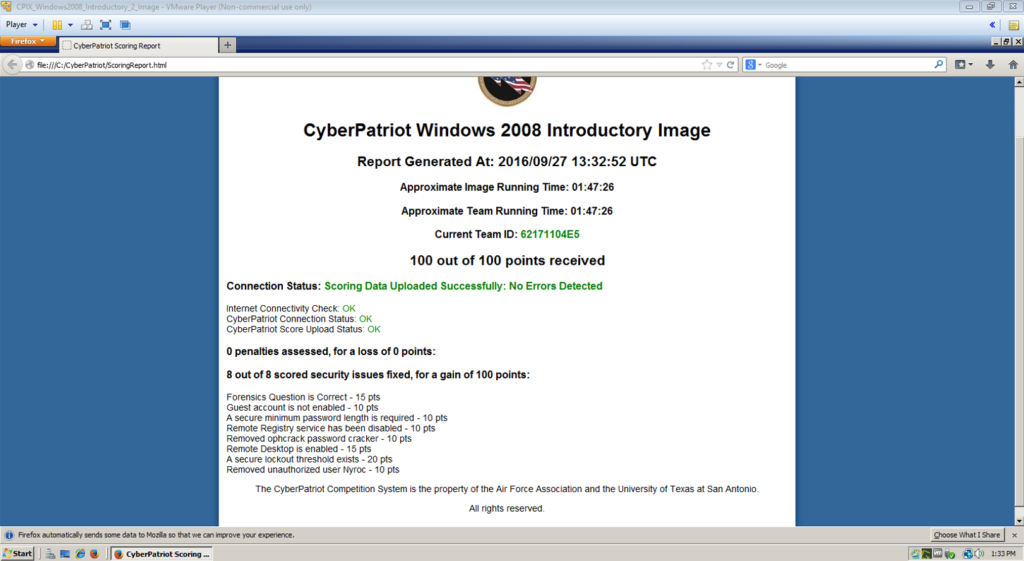Click the Removed ophcrack password cracker line

pos(319,439)
